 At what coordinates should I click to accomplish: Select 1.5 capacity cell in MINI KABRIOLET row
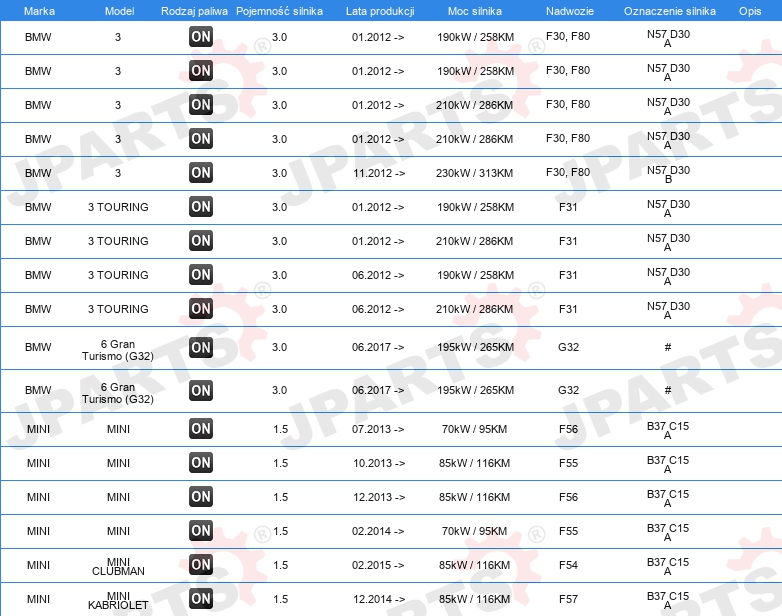tap(281, 599)
